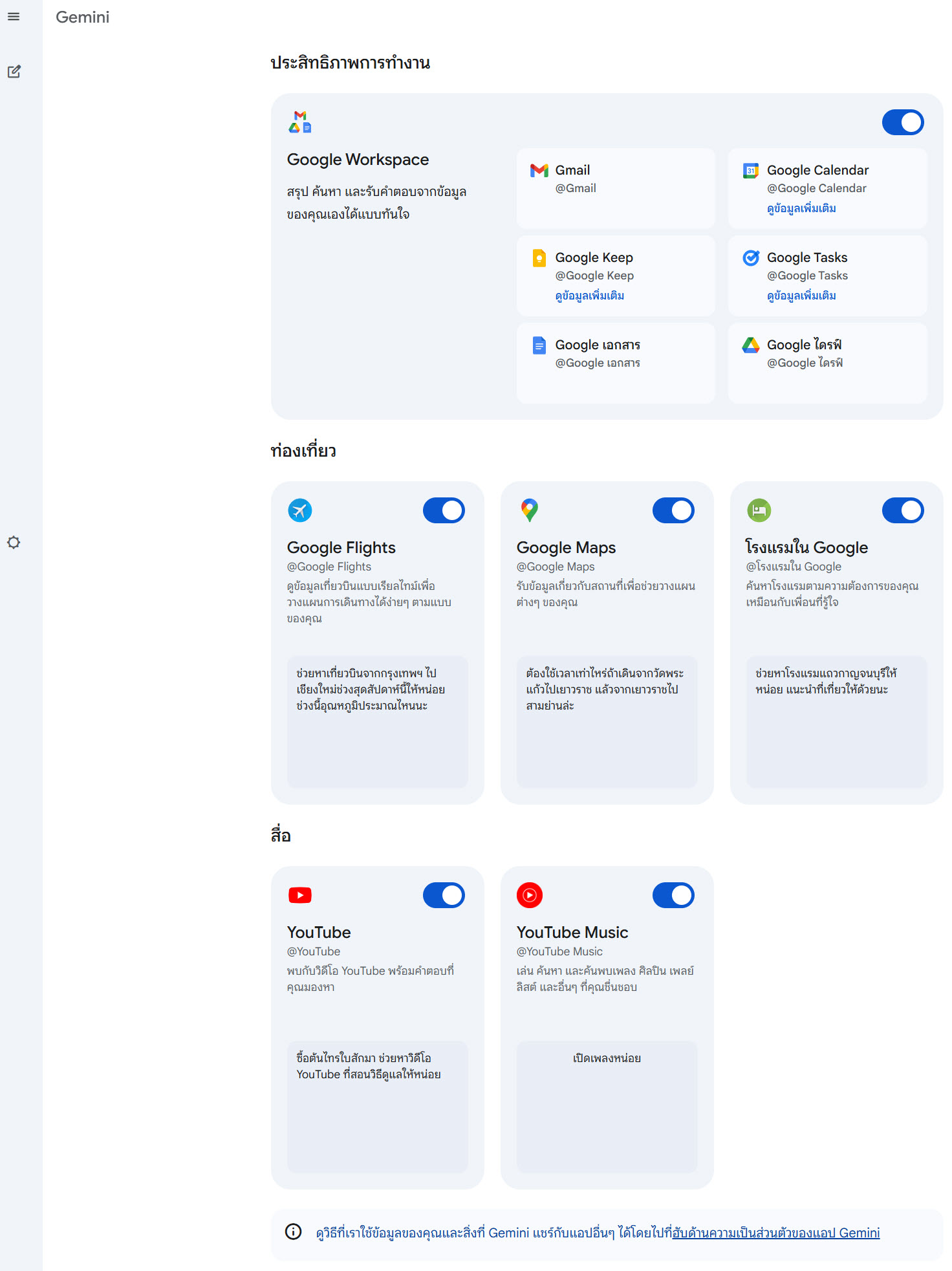The height and width of the screenshot is (1271, 952).
Task: Click the ประสิทธิภาพการทำงาน section heading
Action: click(351, 63)
